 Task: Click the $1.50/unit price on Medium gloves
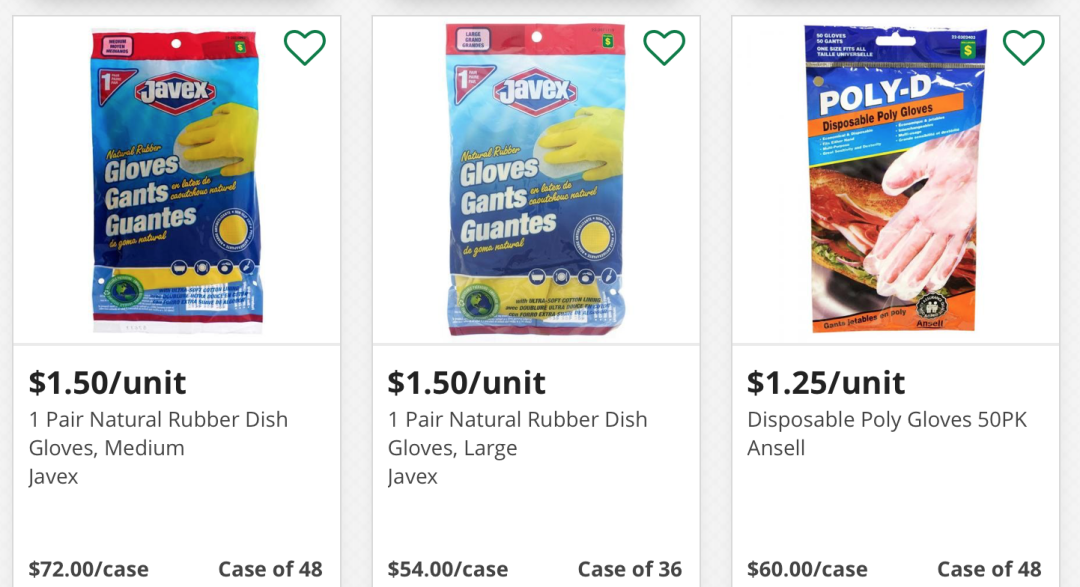[107, 382]
